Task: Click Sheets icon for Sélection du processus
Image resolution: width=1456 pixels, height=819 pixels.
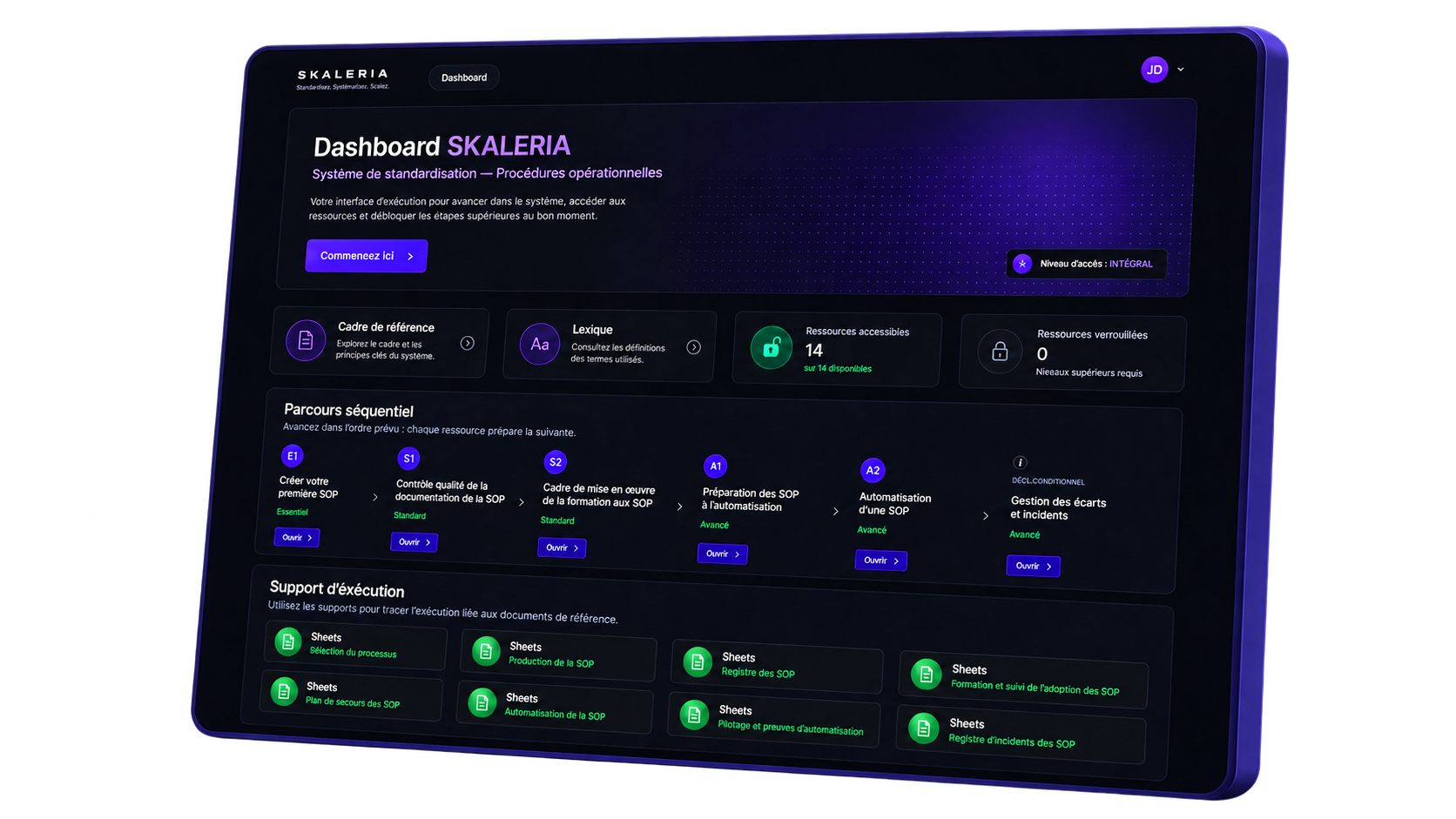Action: [288, 642]
